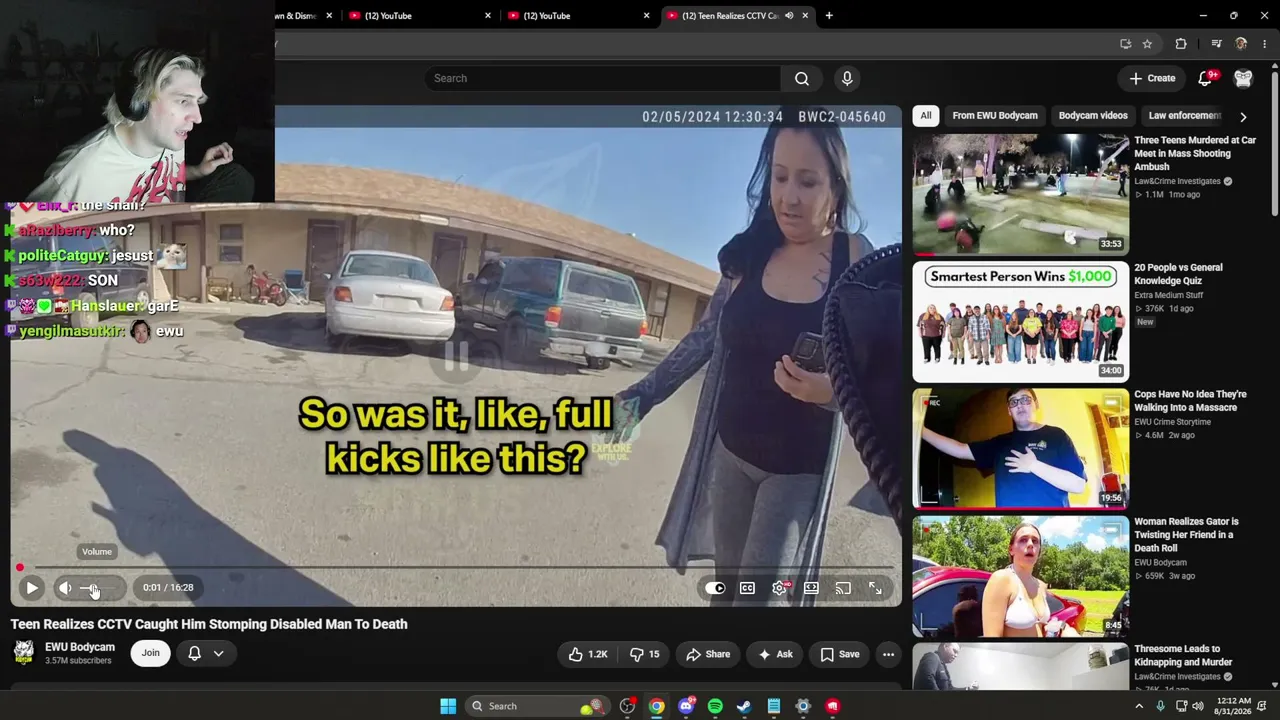
Task: Show hidden system tray icons
Action: [x=1139, y=706]
